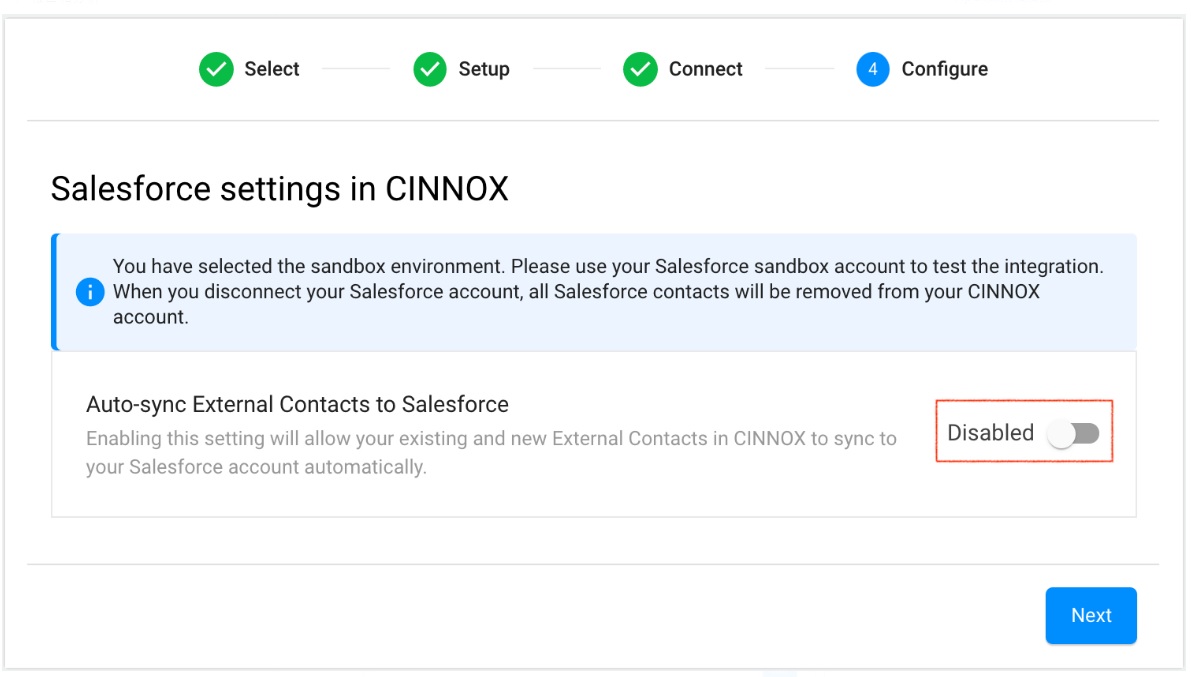
Task: Click the 'When you disconnect your Salesforce account' sentence
Action: point(575,292)
